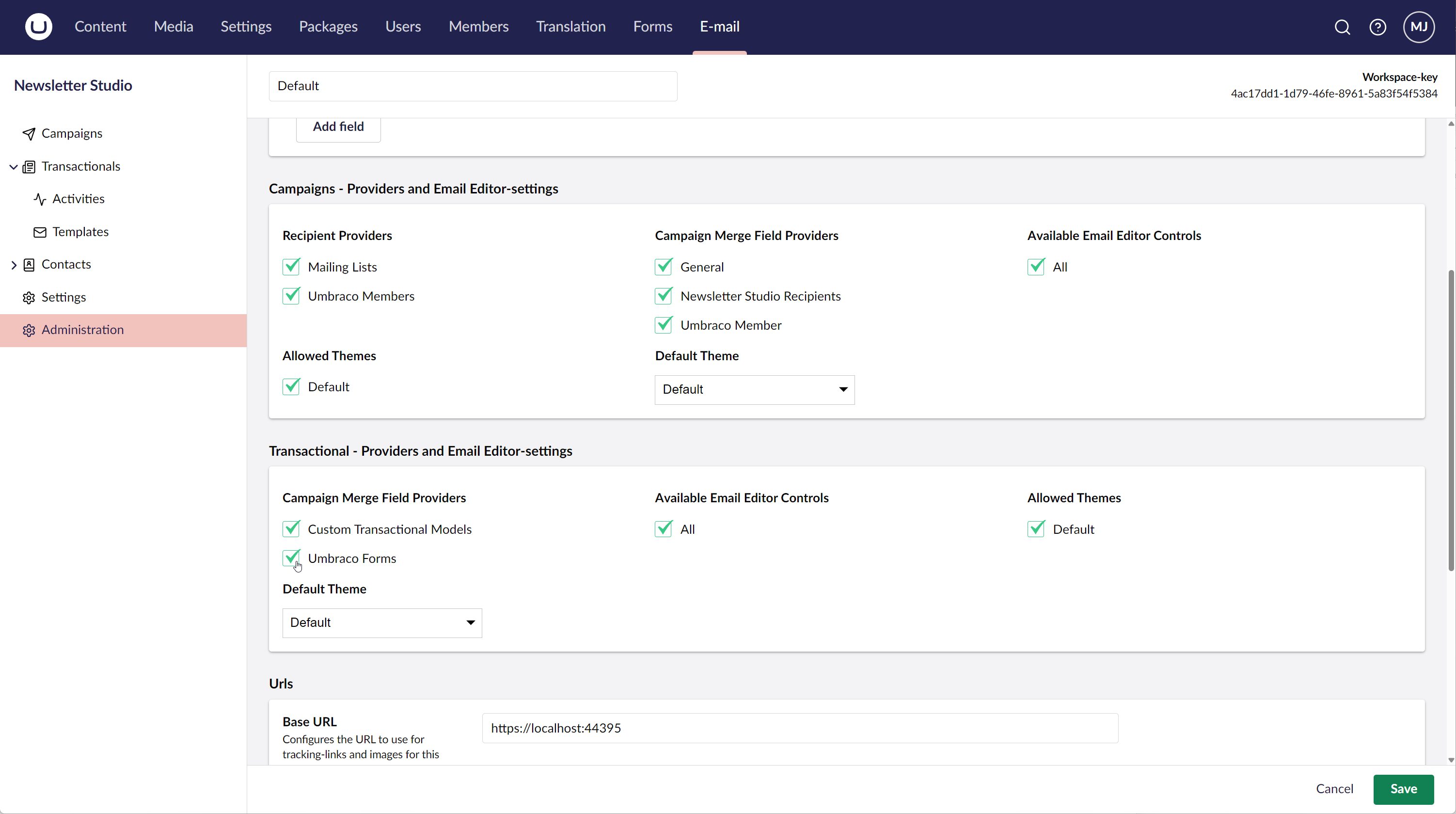Select the E-mail section tab
Viewport: 1456px width, 814px height.
[x=720, y=27]
